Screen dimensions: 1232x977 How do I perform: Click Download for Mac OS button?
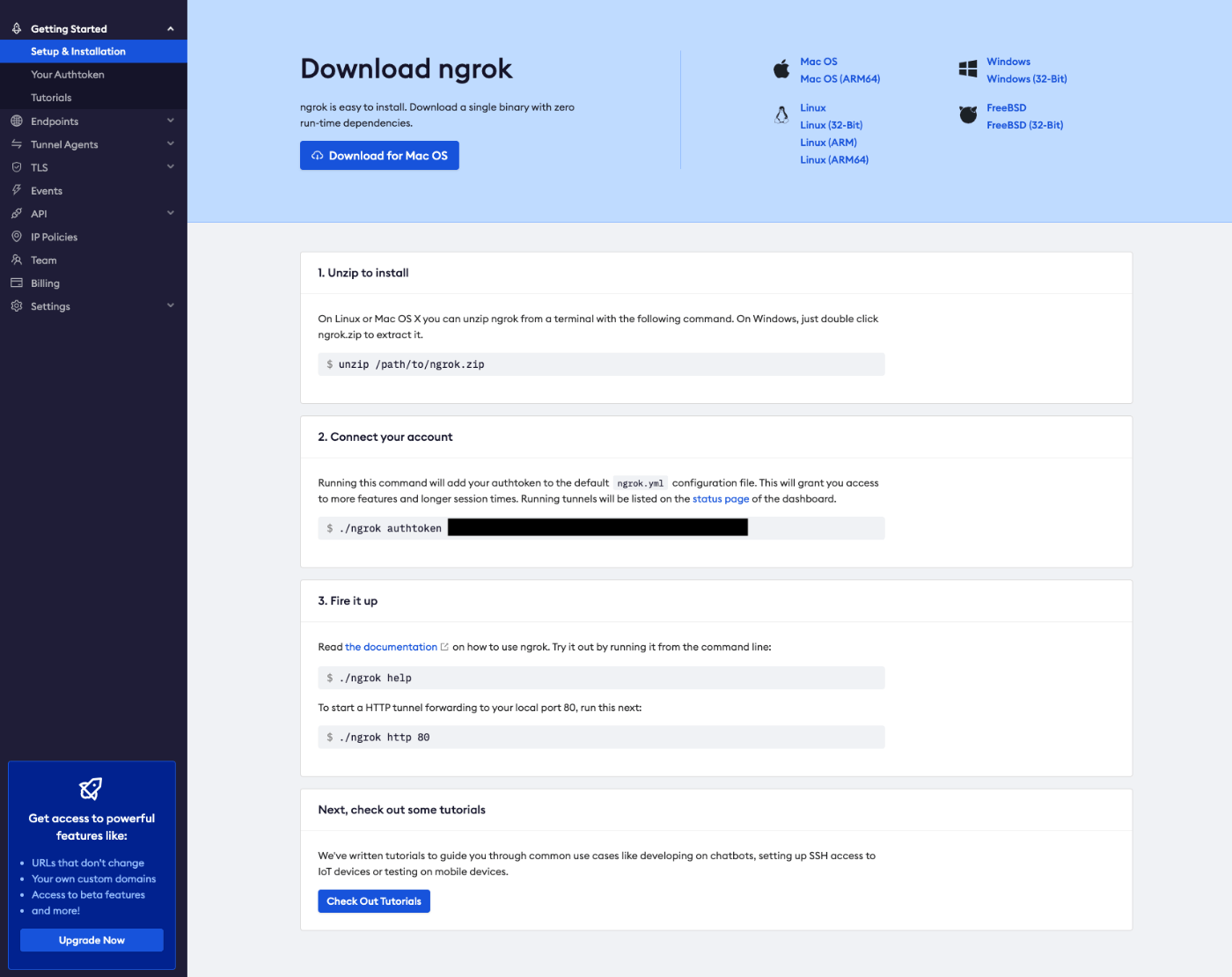tap(379, 156)
